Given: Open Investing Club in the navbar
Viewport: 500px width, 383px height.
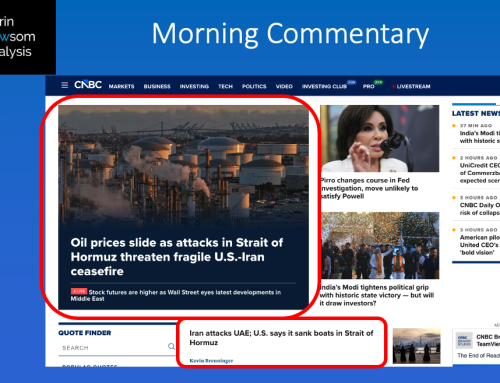Looking at the screenshot, I should click(x=324, y=86).
